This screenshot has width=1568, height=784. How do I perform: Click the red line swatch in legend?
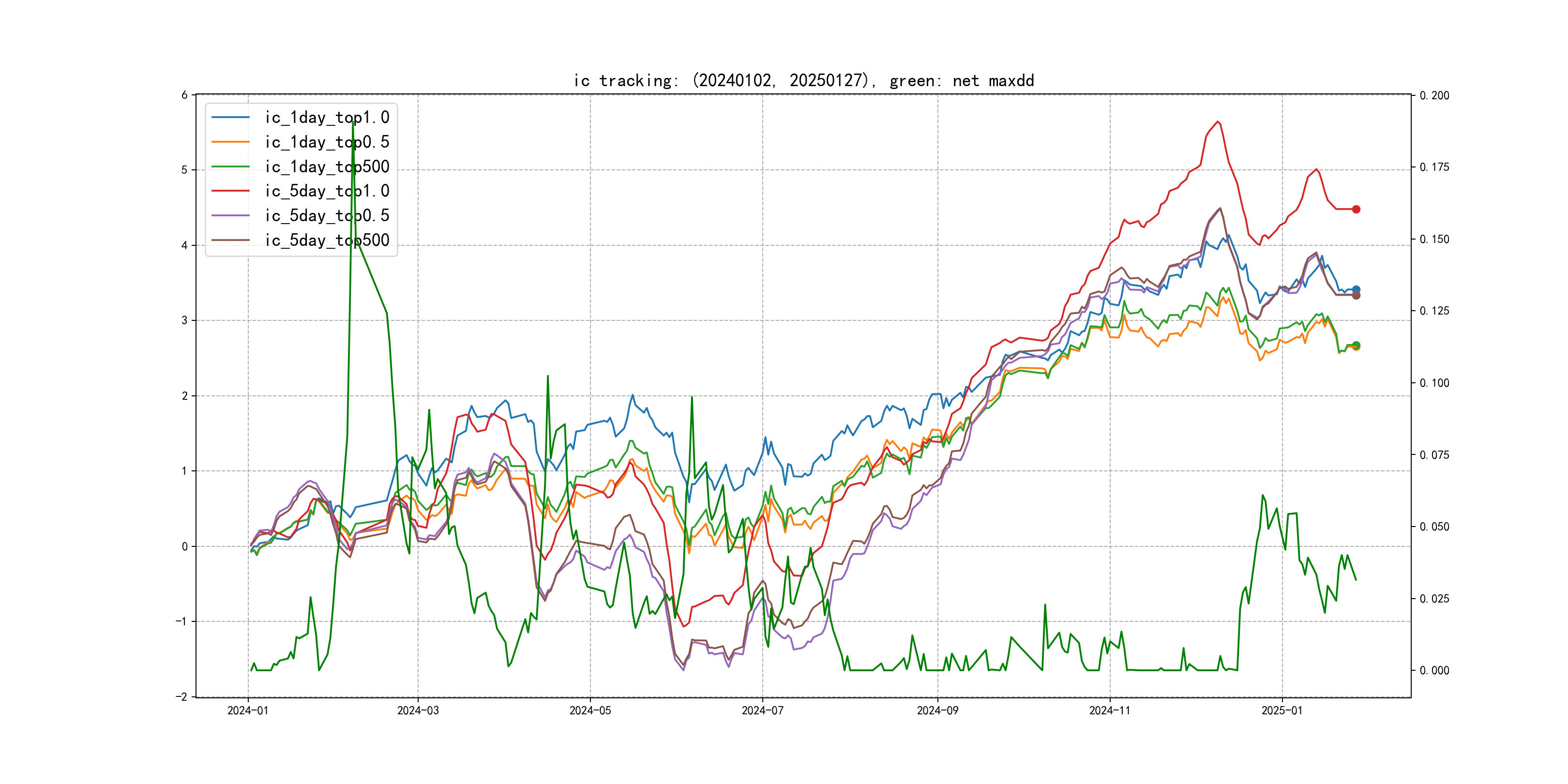pos(231,191)
